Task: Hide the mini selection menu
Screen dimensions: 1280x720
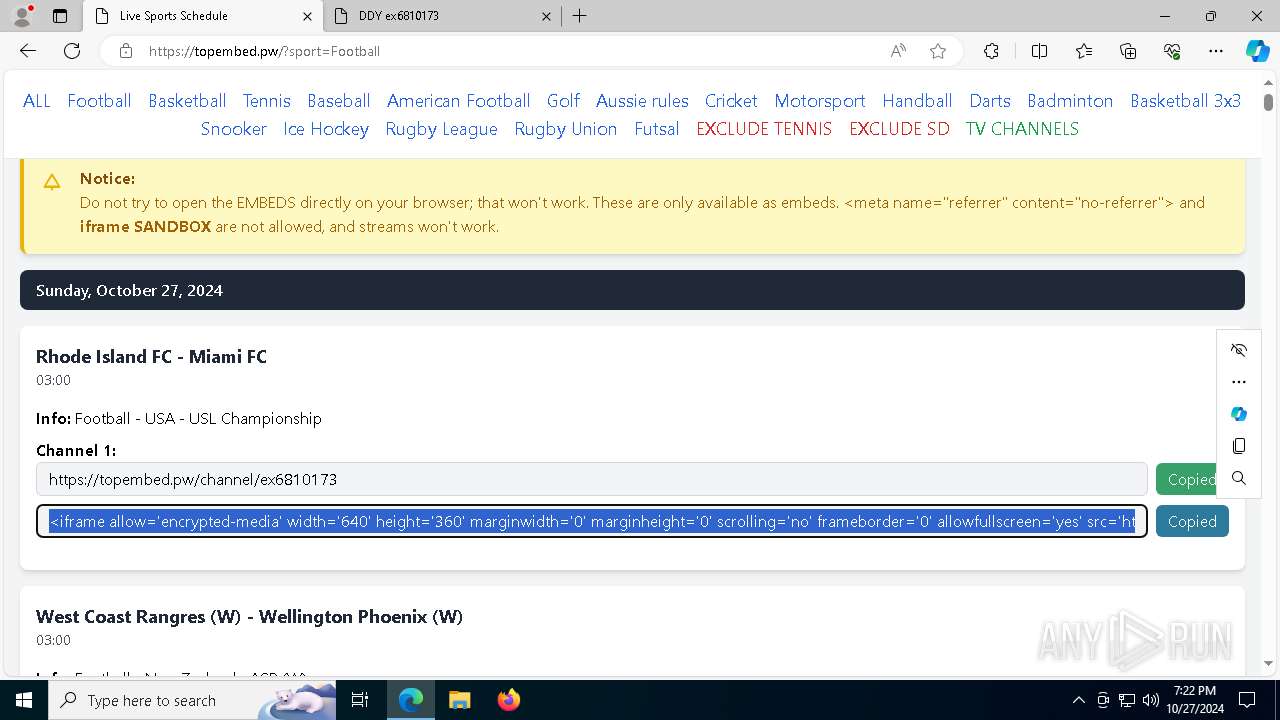Action: pyautogui.click(x=1239, y=350)
